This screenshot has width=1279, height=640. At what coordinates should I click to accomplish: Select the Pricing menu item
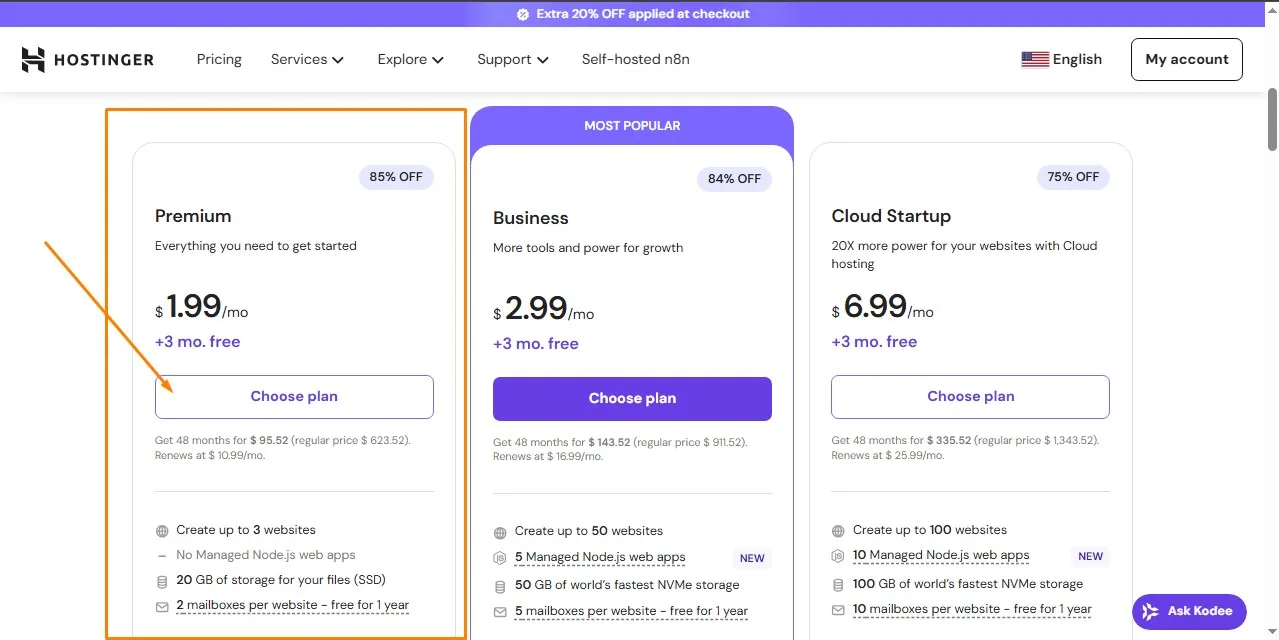coord(218,59)
